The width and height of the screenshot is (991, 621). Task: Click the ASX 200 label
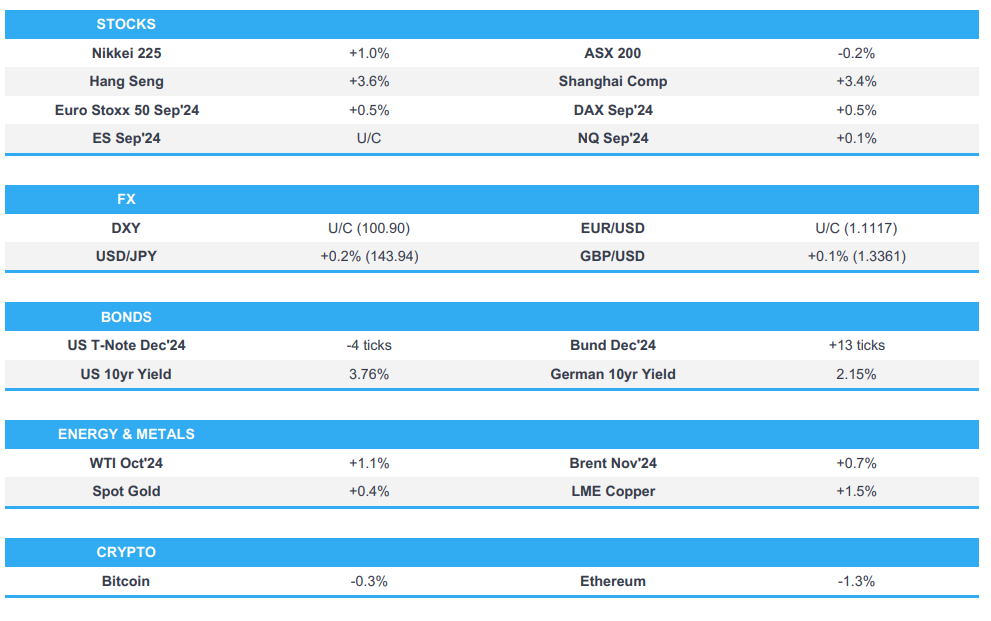coord(613,53)
